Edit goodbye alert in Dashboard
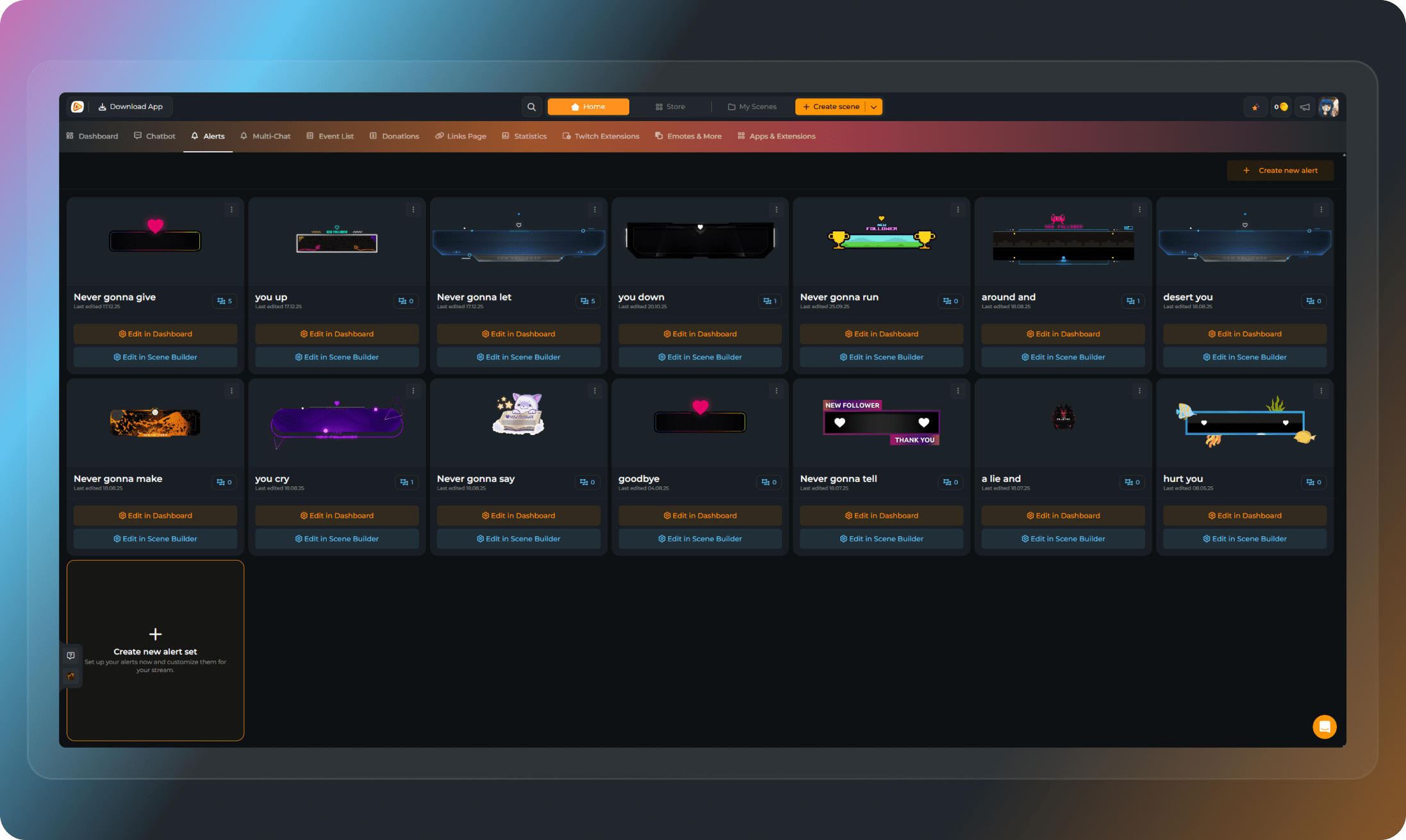Image resolution: width=1406 pixels, height=840 pixels. coord(700,516)
